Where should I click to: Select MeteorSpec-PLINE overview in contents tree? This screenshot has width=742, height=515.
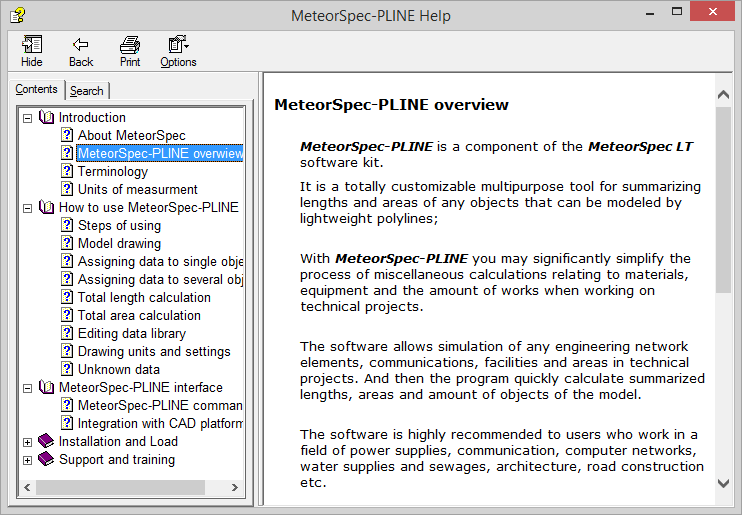click(160, 153)
